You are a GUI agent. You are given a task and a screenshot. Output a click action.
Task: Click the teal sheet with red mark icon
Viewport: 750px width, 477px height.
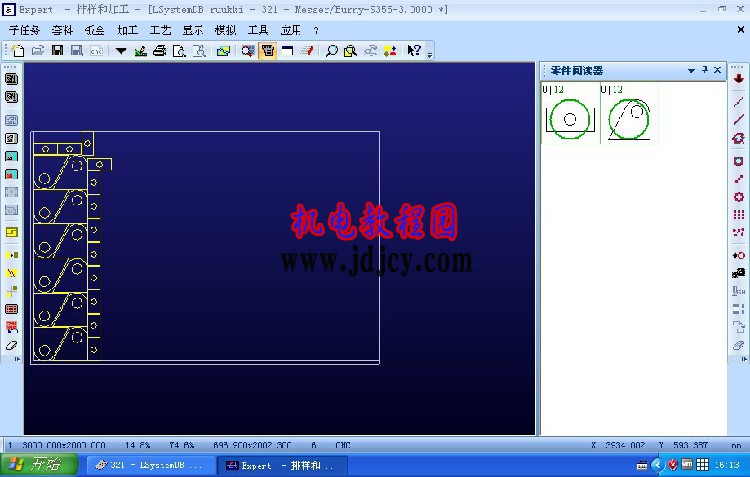tap(11, 175)
